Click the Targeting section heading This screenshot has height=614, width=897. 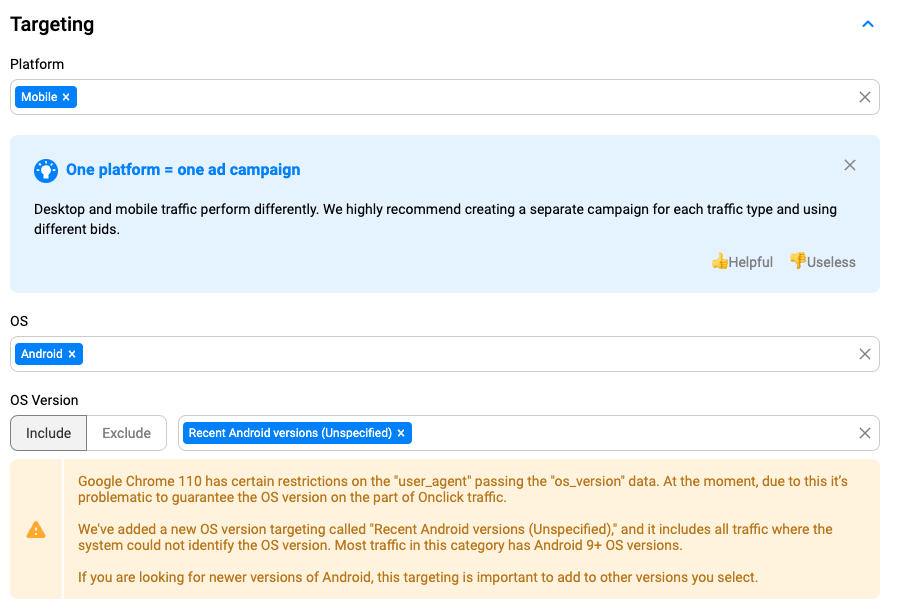(x=52, y=25)
